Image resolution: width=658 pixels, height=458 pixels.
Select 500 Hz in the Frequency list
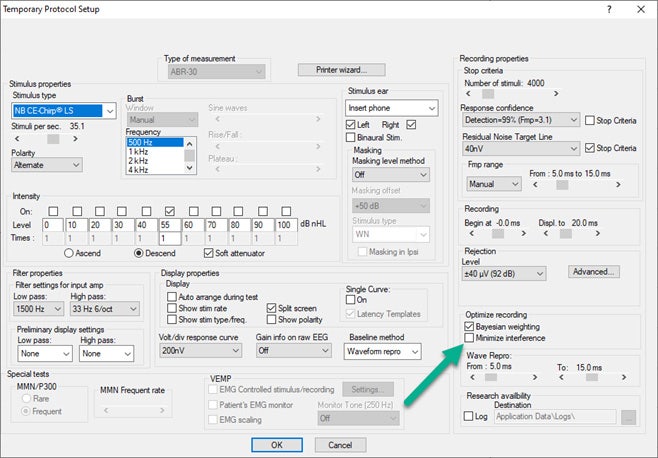pos(155,142)
